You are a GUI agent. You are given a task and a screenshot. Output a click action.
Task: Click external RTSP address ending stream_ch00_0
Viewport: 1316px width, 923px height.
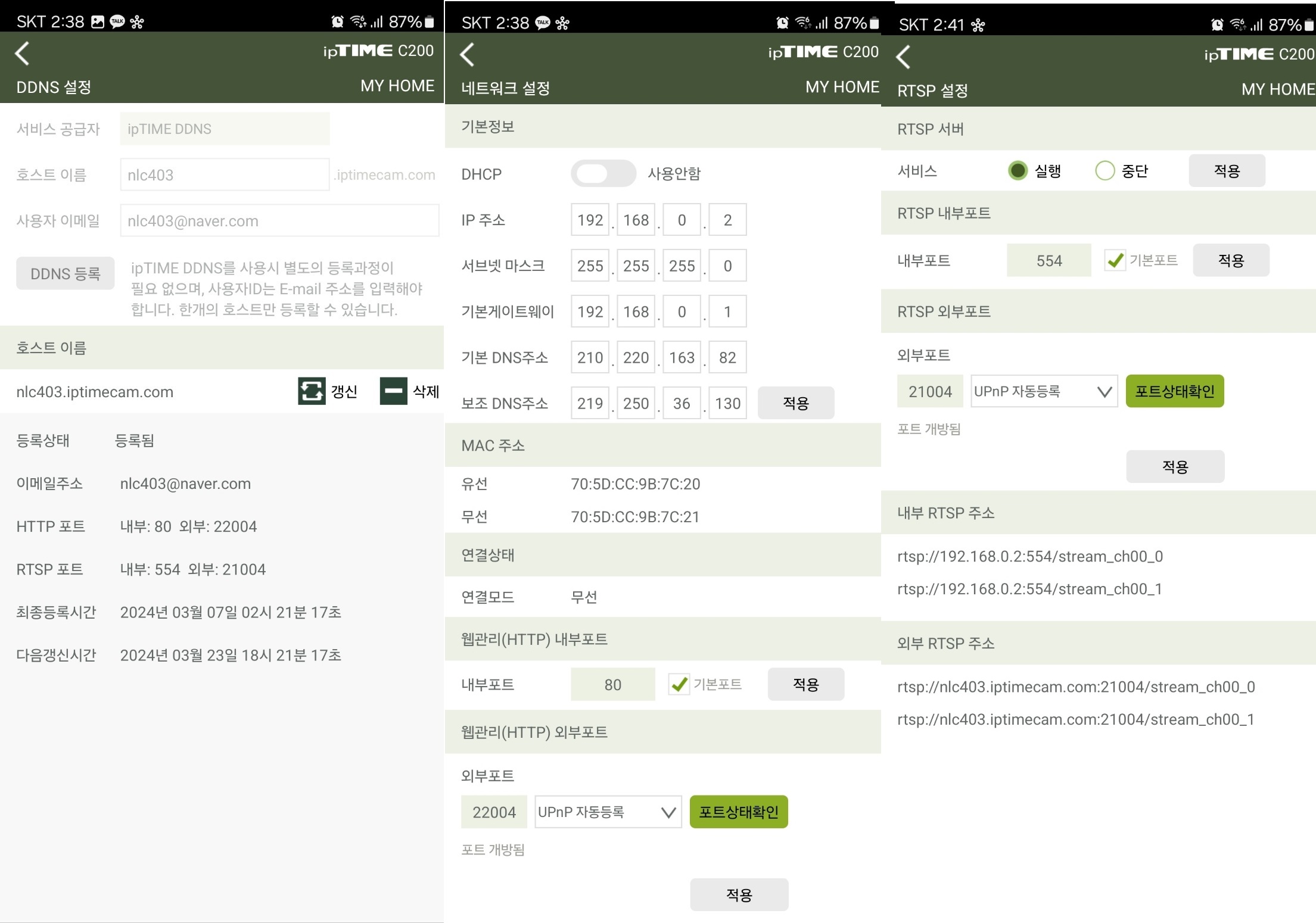point(1076,687)
